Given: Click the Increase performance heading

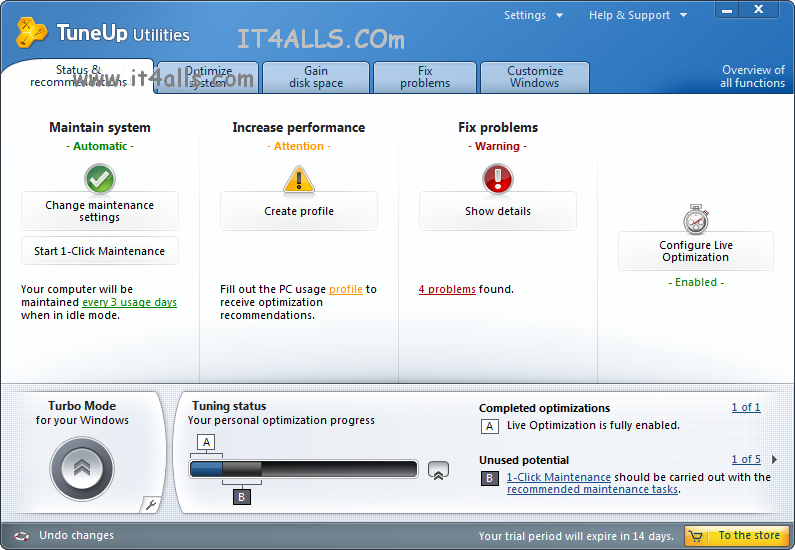Looking at the screenshot, I should 299,127.
